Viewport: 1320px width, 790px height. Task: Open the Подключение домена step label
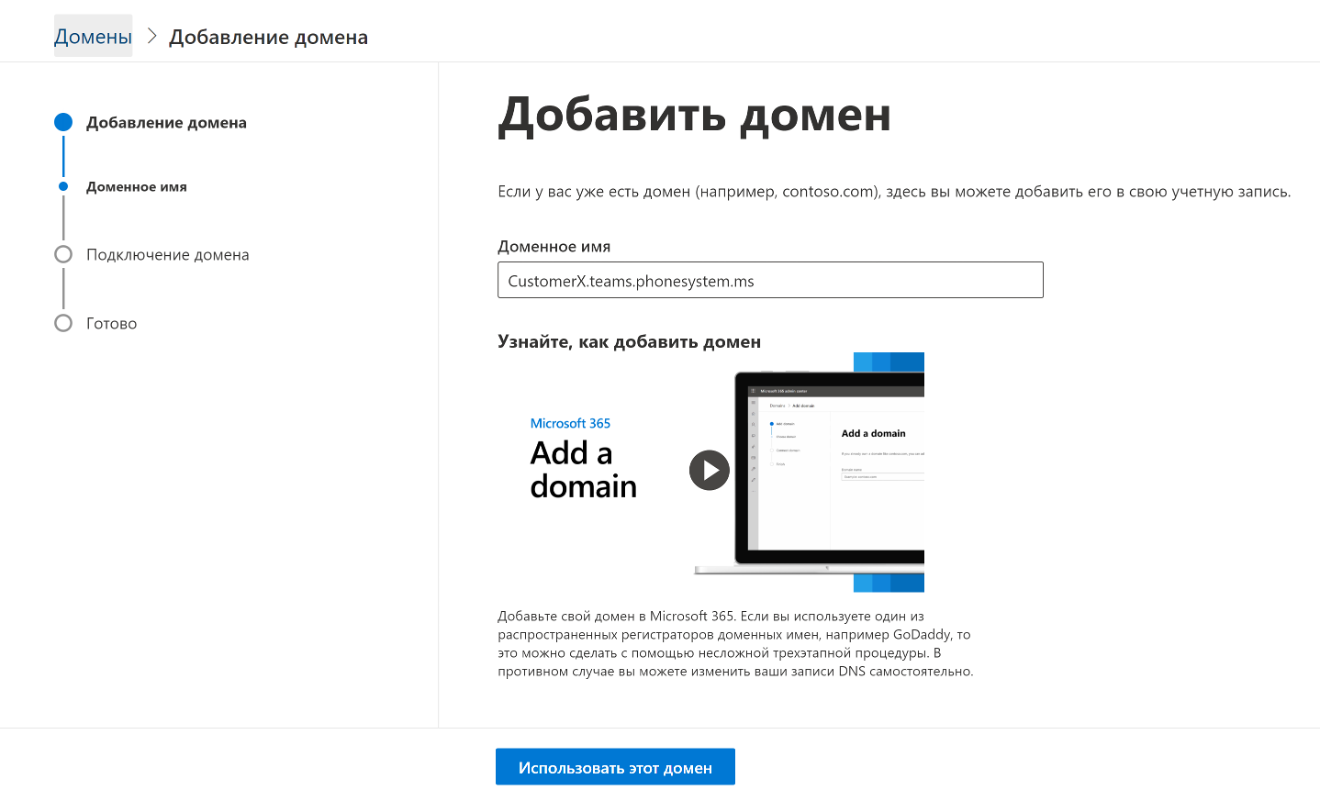coord(167,255)
